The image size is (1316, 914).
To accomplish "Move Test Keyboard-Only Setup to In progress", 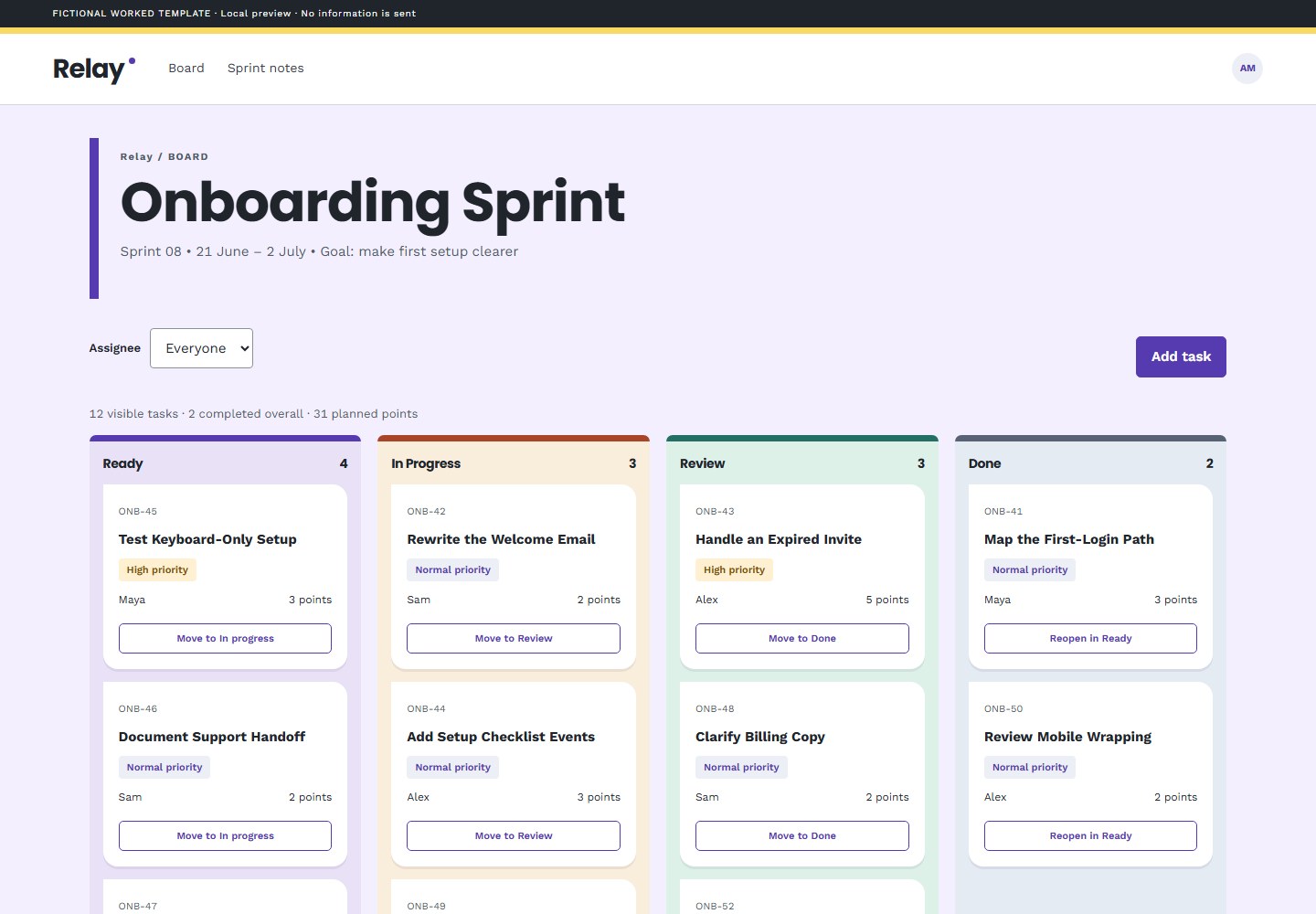I will coord(225,639).
